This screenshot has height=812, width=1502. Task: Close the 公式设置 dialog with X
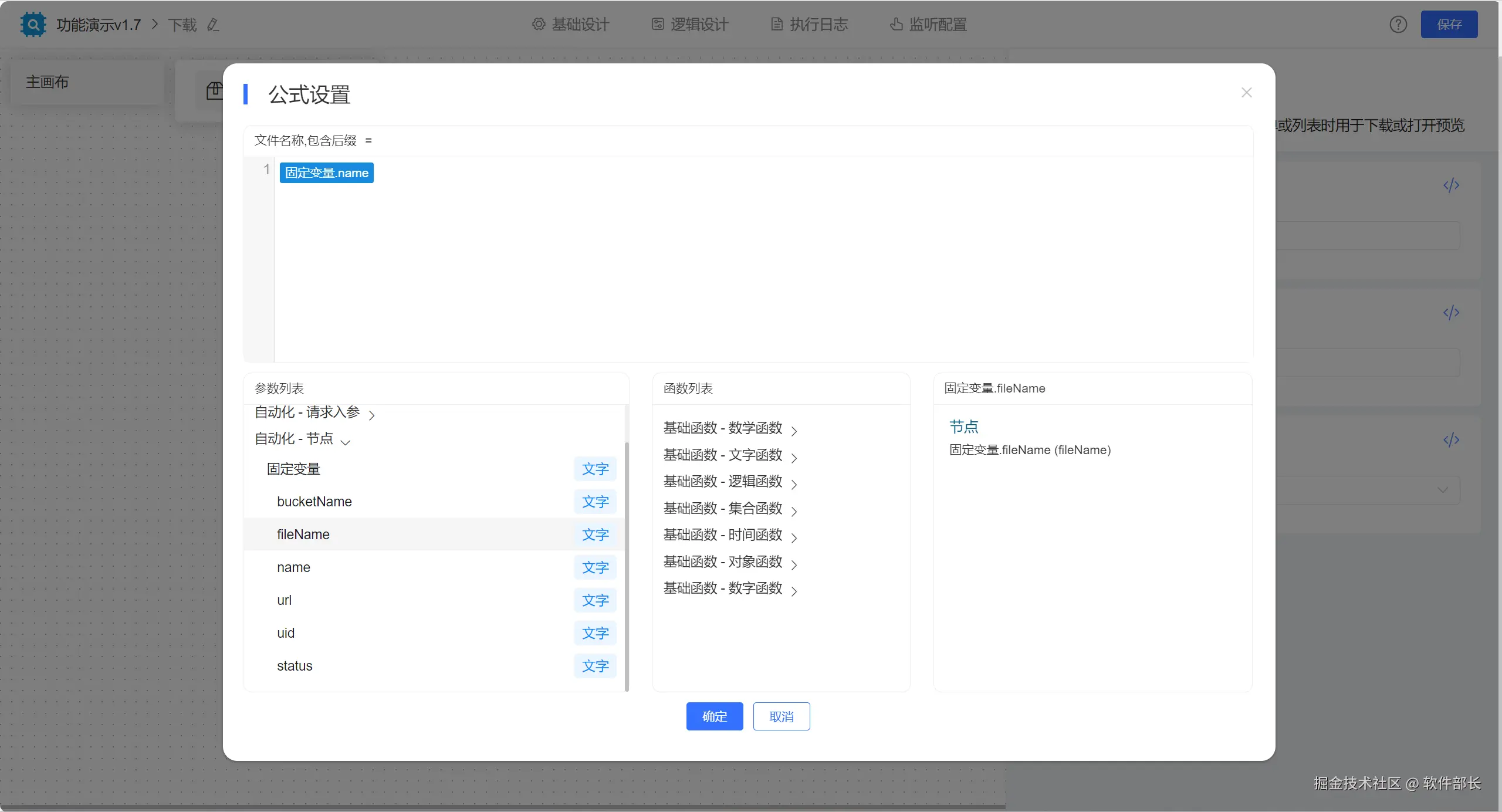1247,93
